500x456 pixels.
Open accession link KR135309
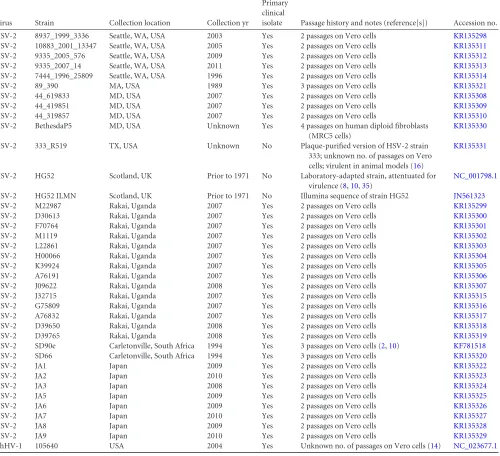pyautogui.click(x=470, y=106)
